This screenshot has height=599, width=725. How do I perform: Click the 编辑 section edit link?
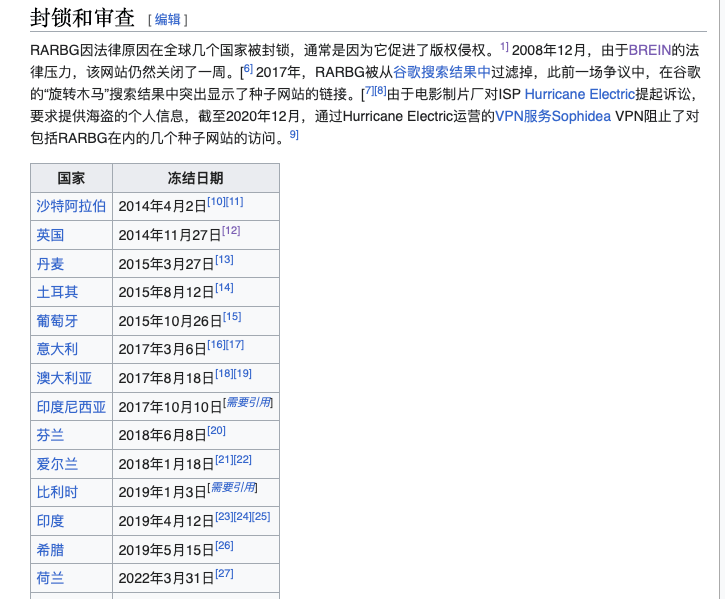pos(167,19)
